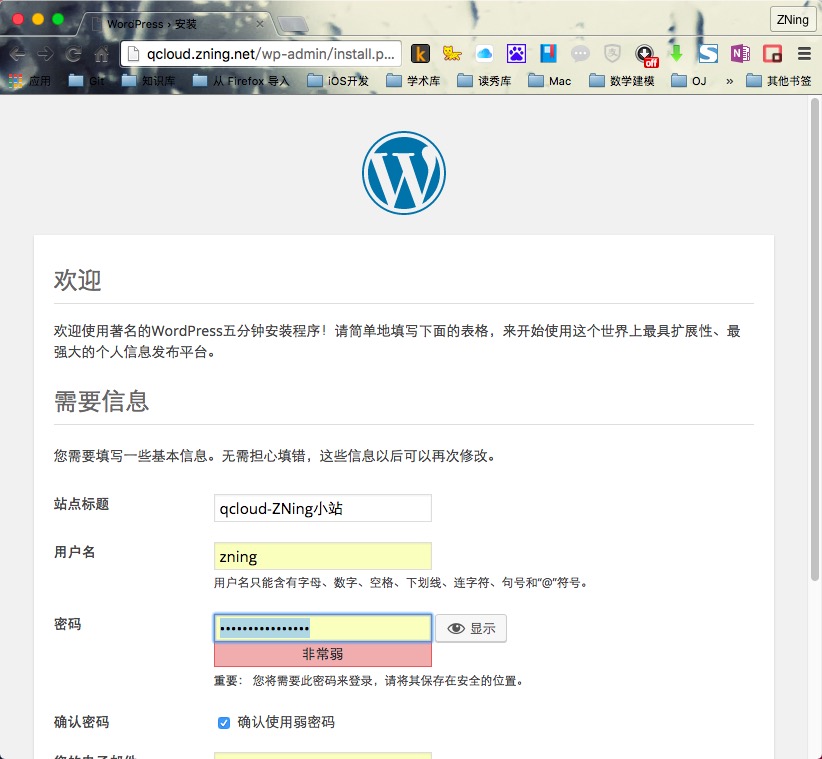822x759 pixels.
Task: Reload the current page
Action: [x=73, y=53]
